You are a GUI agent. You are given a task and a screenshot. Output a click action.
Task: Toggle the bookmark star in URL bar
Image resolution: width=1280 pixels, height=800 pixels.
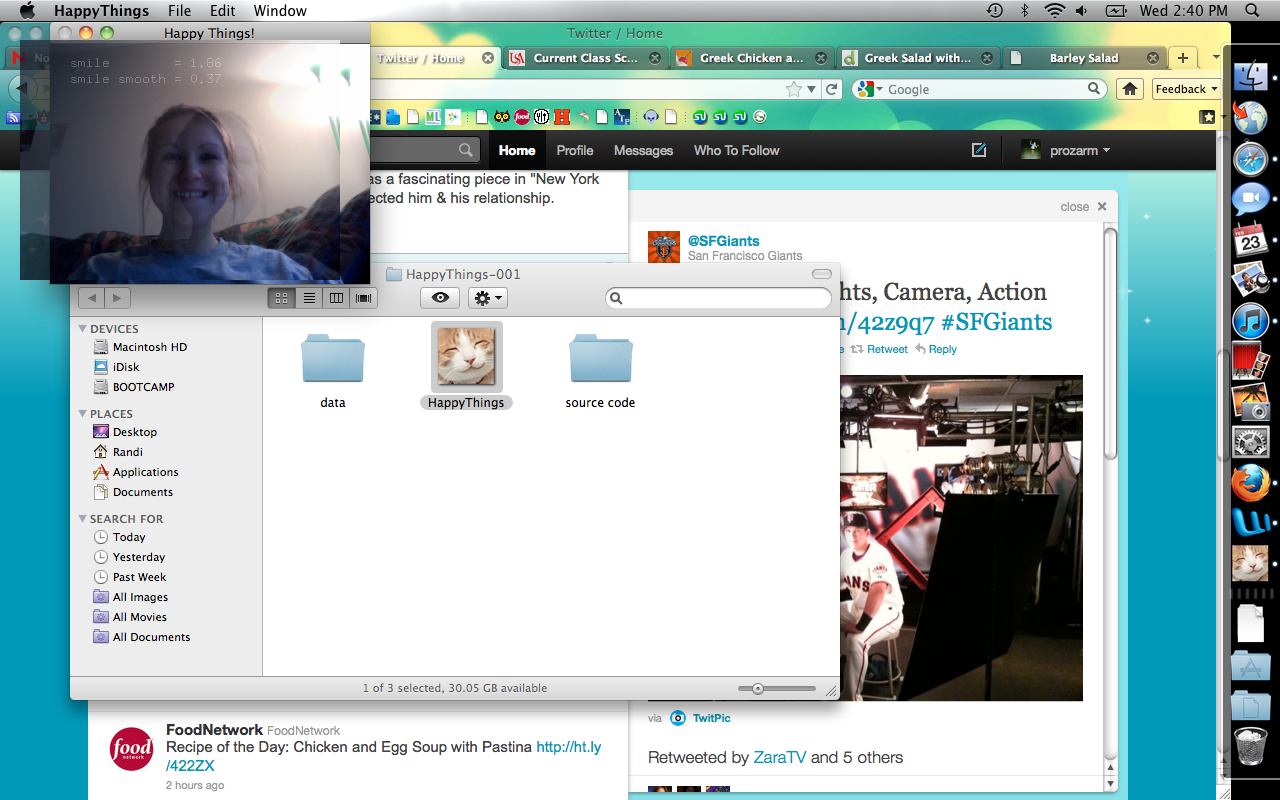pos(794,89)
